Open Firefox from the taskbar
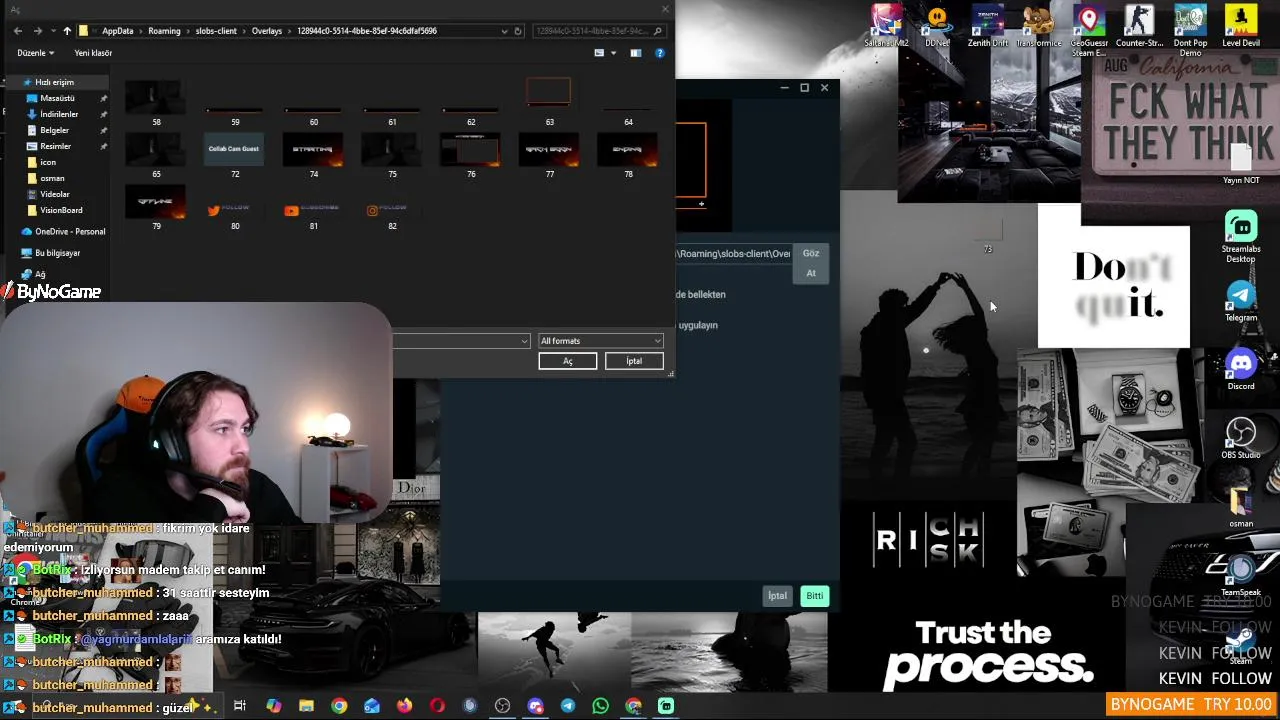The width and height of the screenshot is (1280, 720). (404, 706)
